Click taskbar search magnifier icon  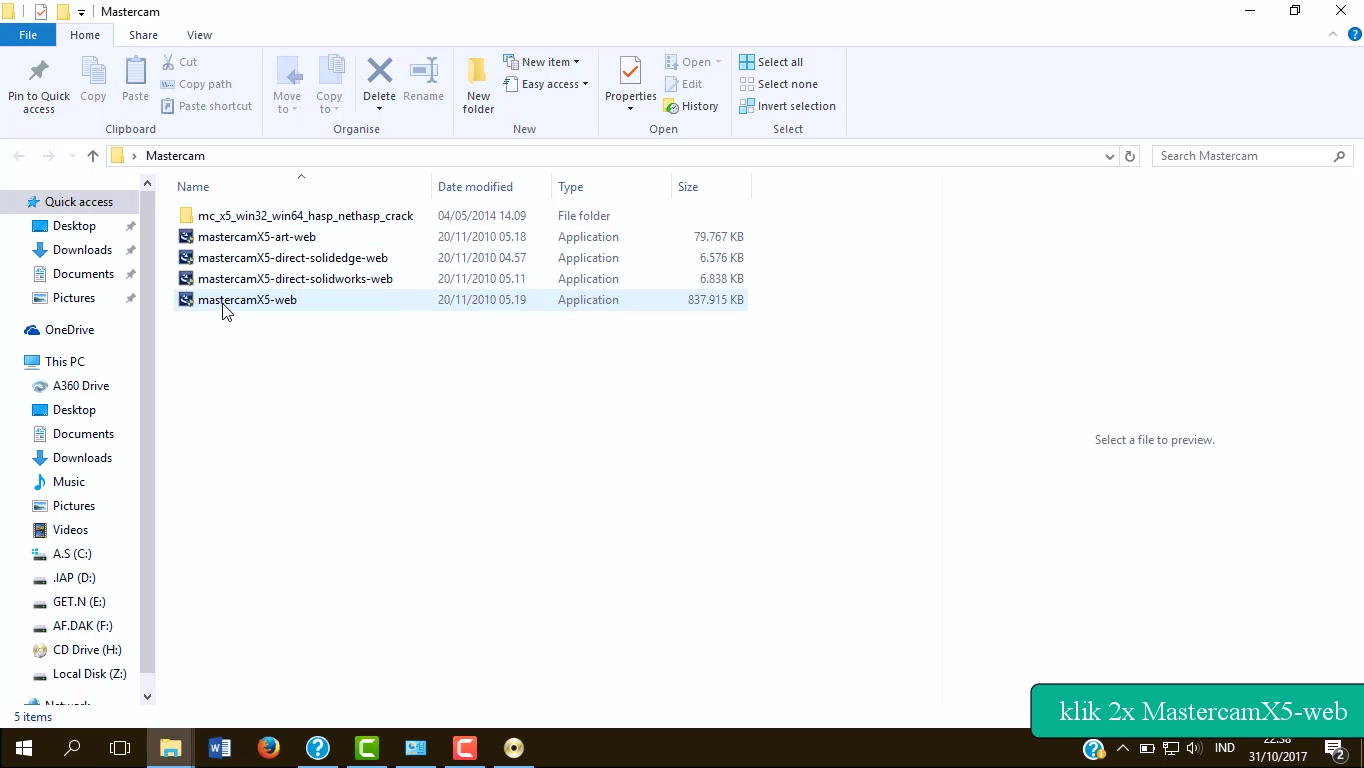coord(72,747)
